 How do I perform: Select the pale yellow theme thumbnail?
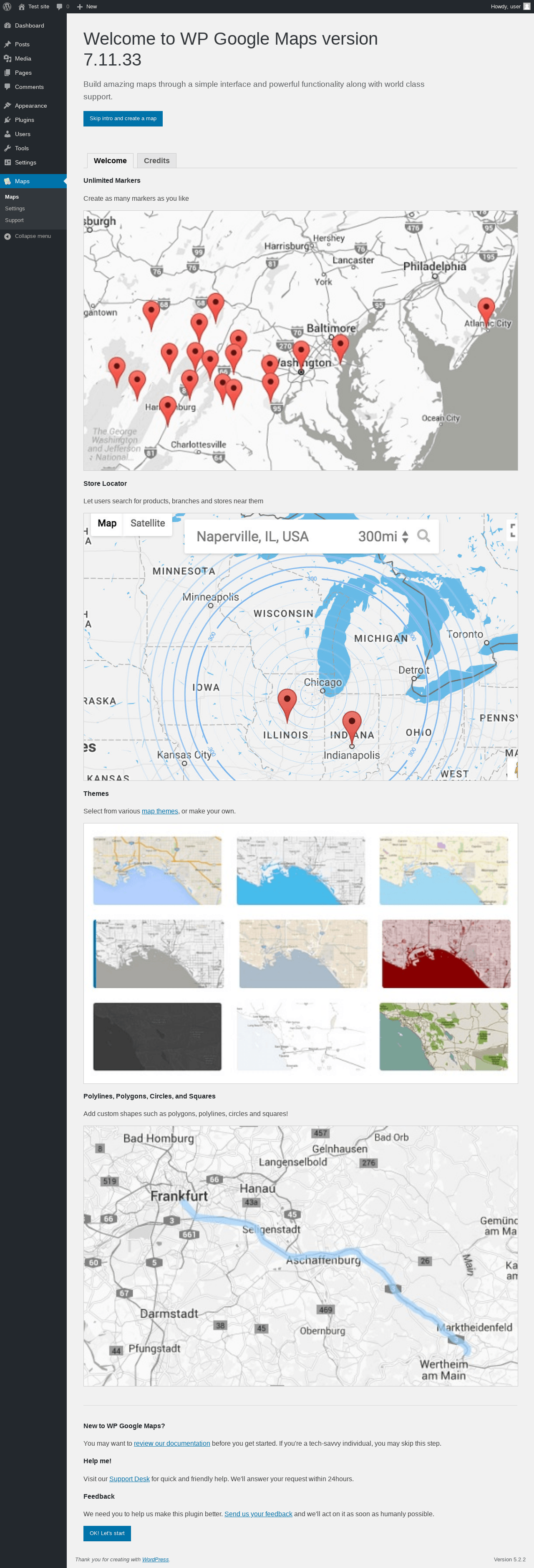(444, 870)
